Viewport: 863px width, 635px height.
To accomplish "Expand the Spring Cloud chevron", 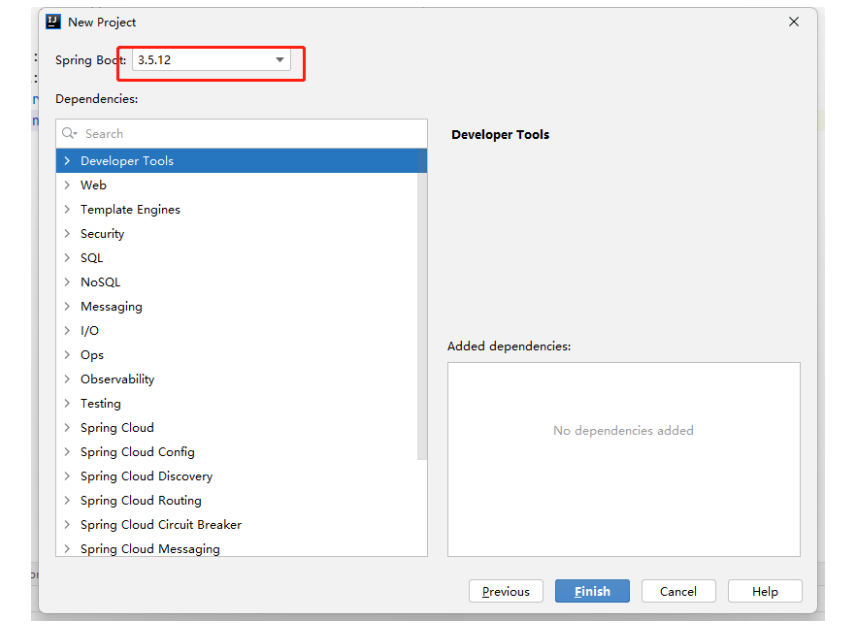I will coord(67,427).
